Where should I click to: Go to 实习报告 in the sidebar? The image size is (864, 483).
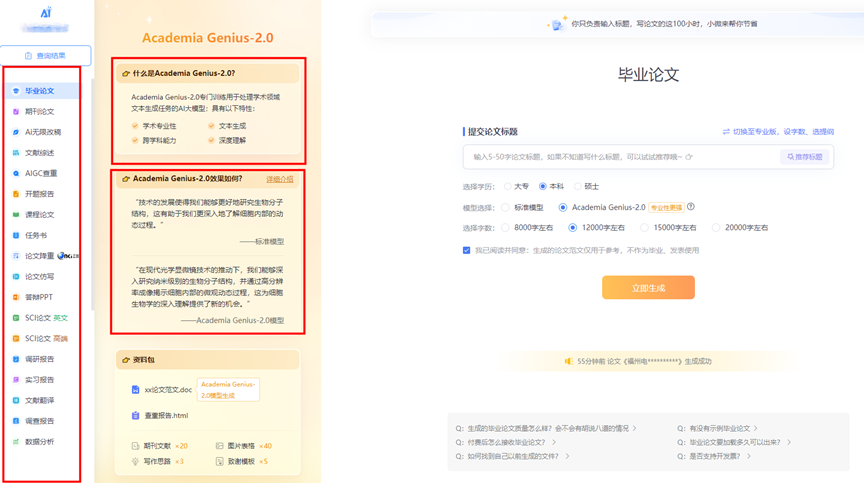40,380
